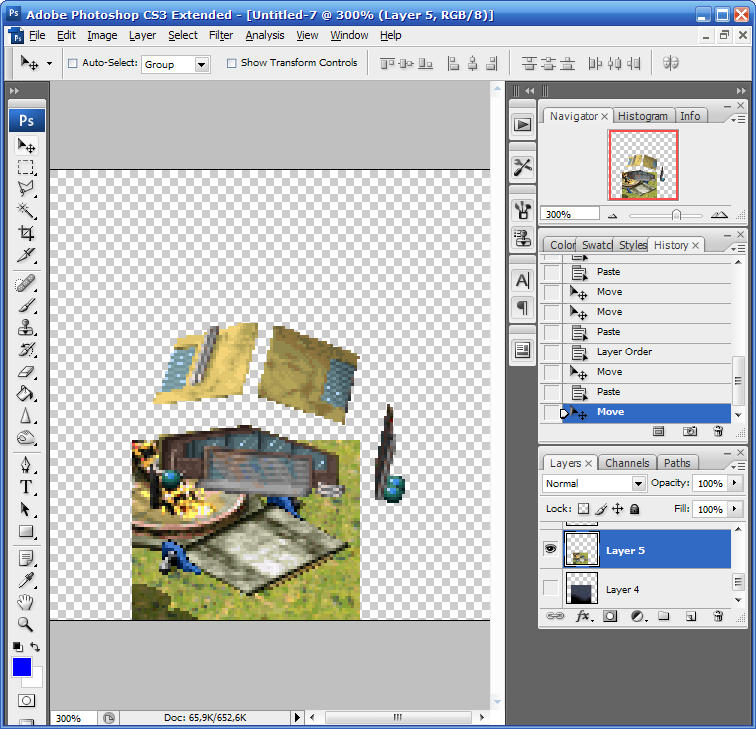This screenshot has width=756, height=729.
Task: Enable Show Transform Controls checkbox
Action: tap(231, 63)
